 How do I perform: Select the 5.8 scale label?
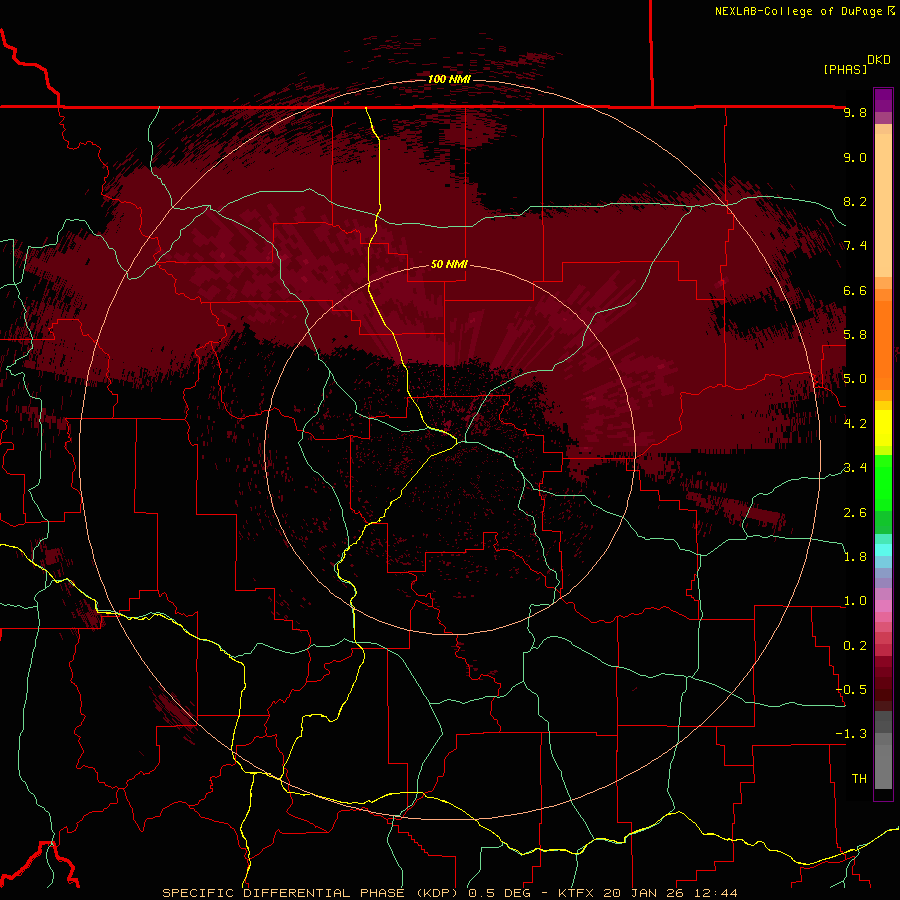coord(855,335)
